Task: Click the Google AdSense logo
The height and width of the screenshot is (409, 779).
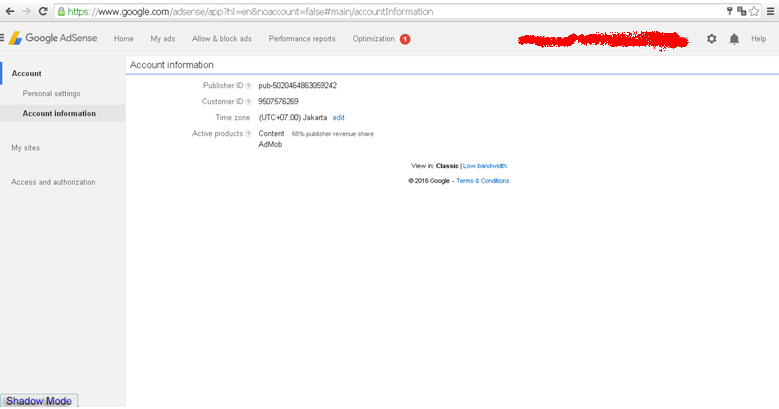Action: [x=53, y=38]
